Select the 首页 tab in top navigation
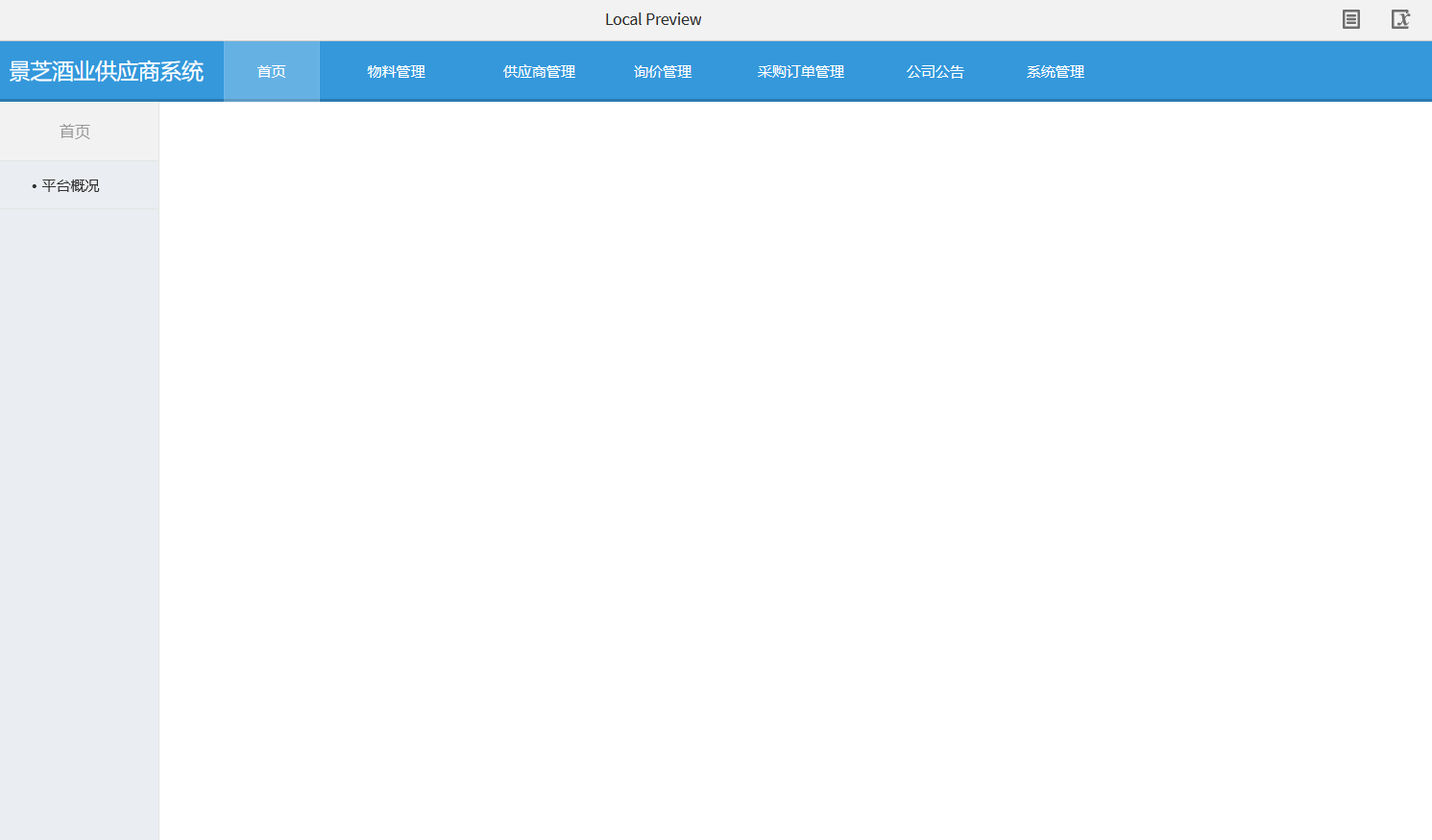This screenshot has height=840, width=1432. (272, 71)
